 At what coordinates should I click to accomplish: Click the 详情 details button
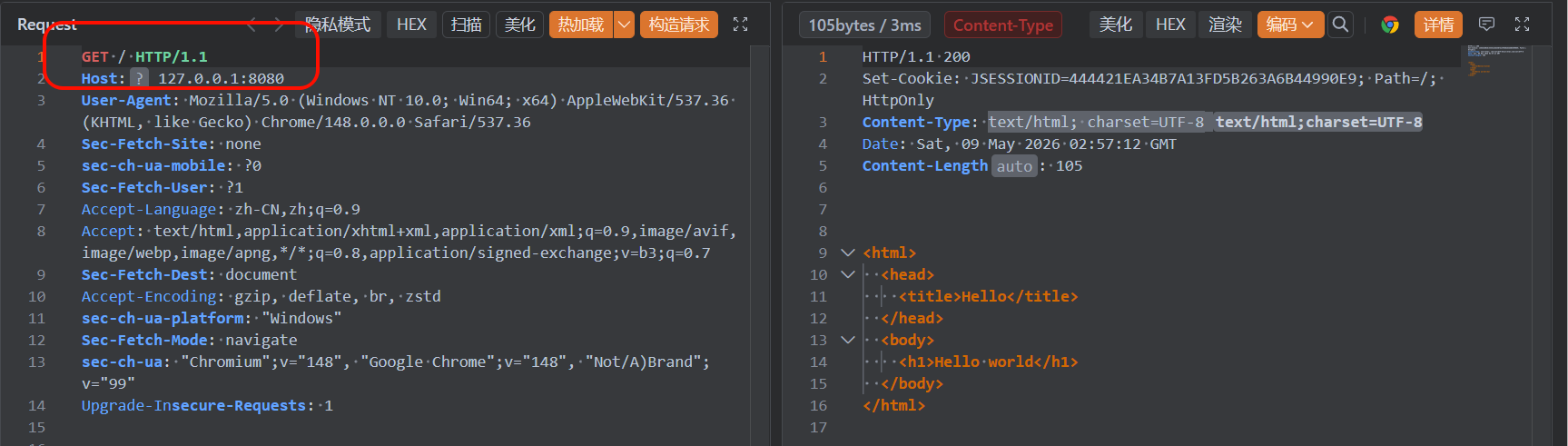[x=1438, y=25]
